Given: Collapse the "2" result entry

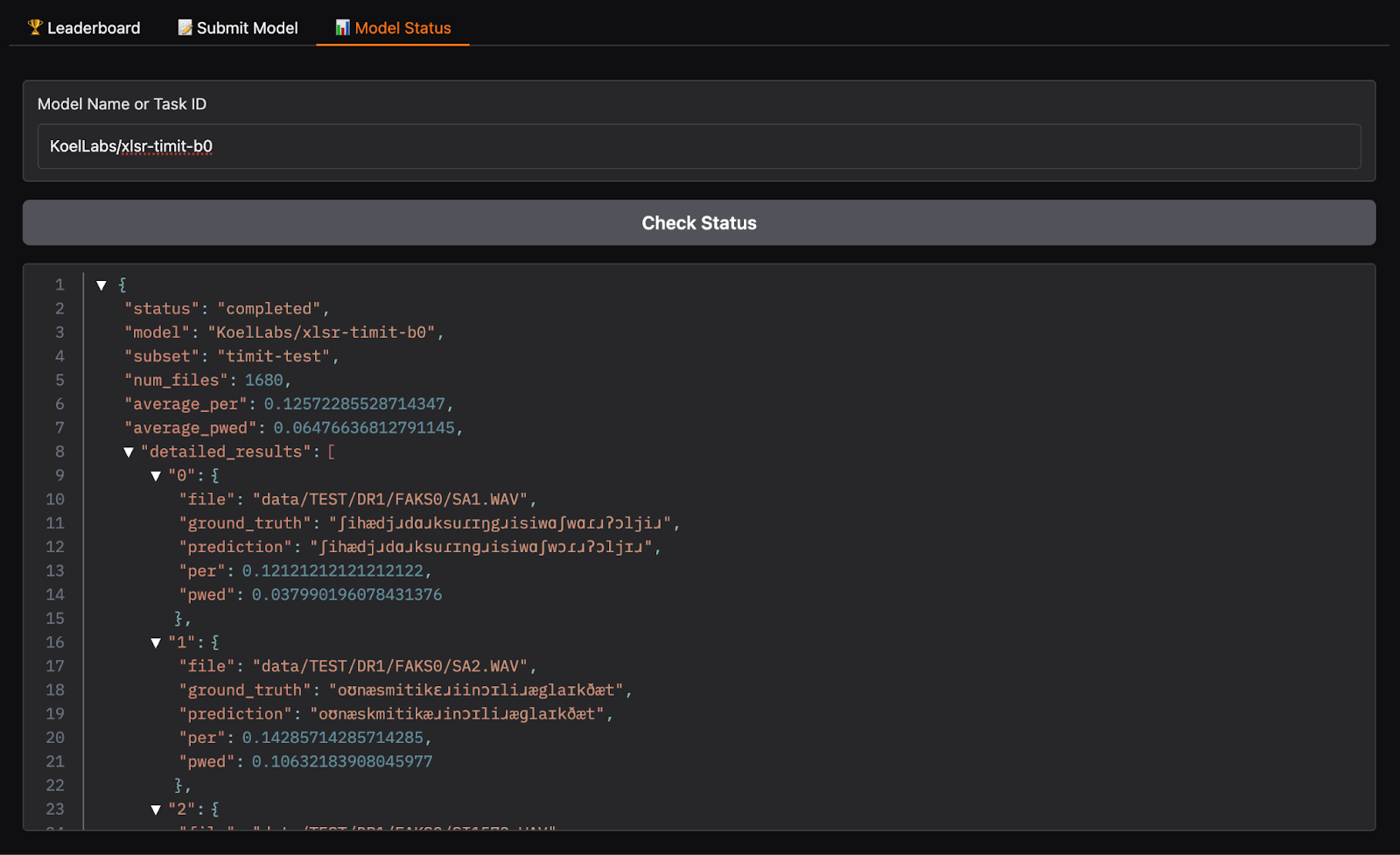Looking at the screenshot, I should pos(156,810).
